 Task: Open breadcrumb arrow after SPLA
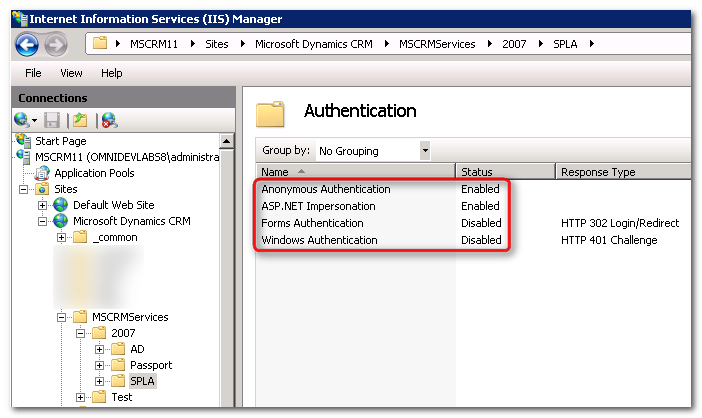pyautogui.click(x=592, y=44)
